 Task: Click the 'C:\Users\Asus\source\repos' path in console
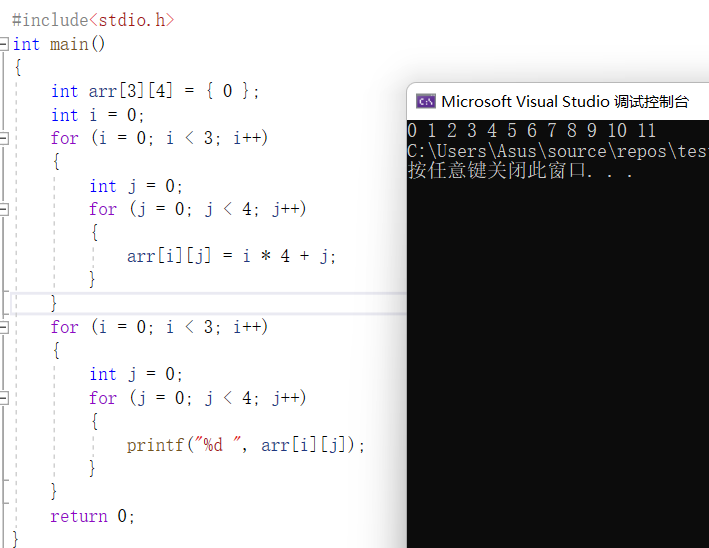pyautogui.click(x=537, y=151)
